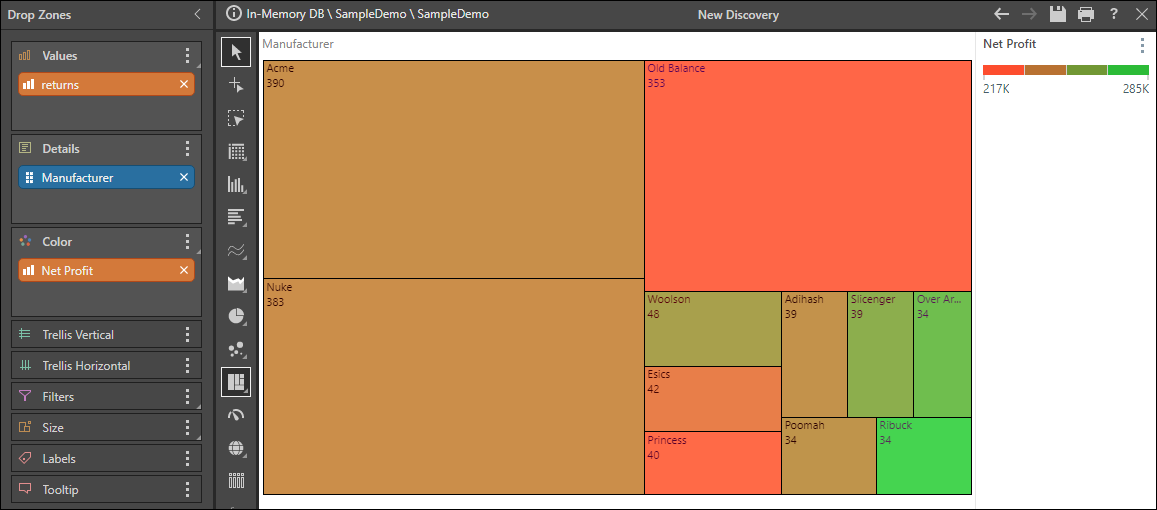The image size is (1157, 510).
Task: Open Size zone options menu
Action: [187, 427]
